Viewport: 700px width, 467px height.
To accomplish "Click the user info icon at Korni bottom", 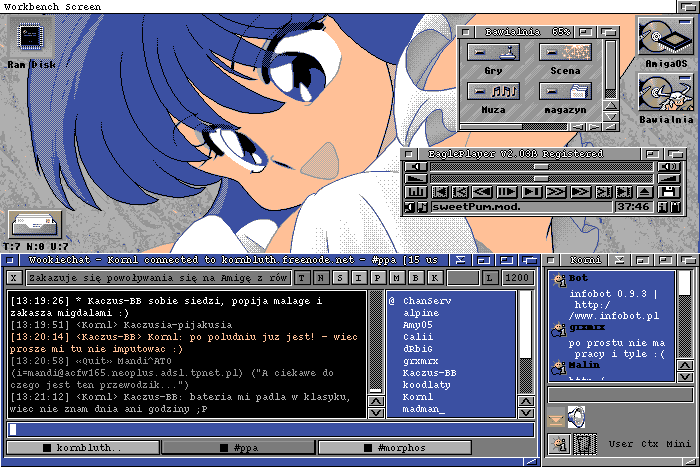I will pos(559,444).
